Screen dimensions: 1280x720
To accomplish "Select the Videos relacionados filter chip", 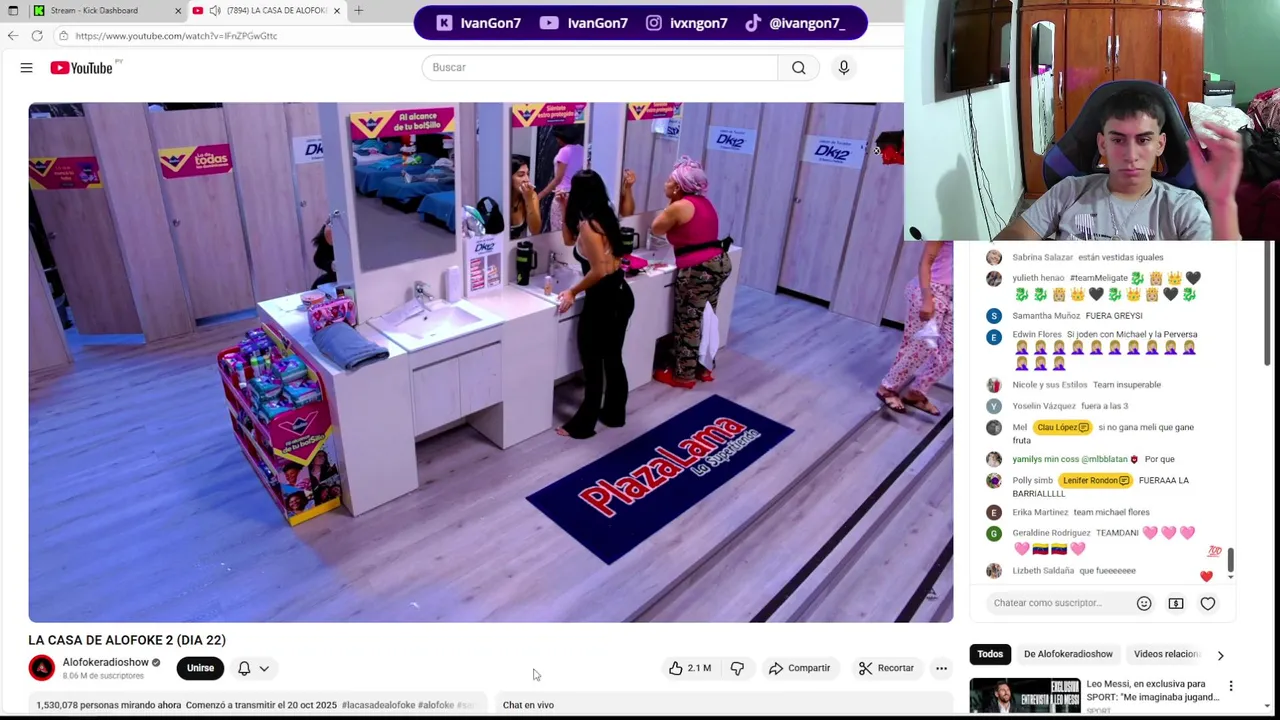I will [1166, 654].
